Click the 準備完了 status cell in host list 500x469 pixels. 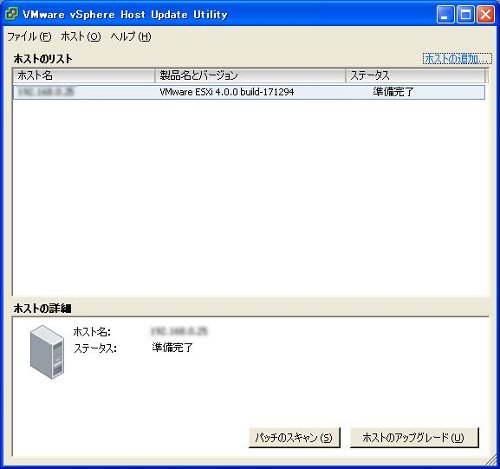point(393,92)
